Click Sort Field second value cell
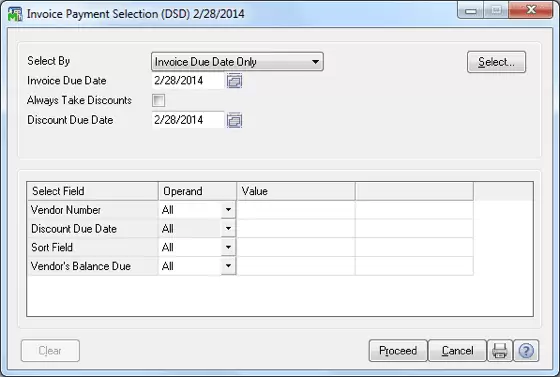This screenshot has width=560, height=377. pyautogui.click(x=415, y=247)
